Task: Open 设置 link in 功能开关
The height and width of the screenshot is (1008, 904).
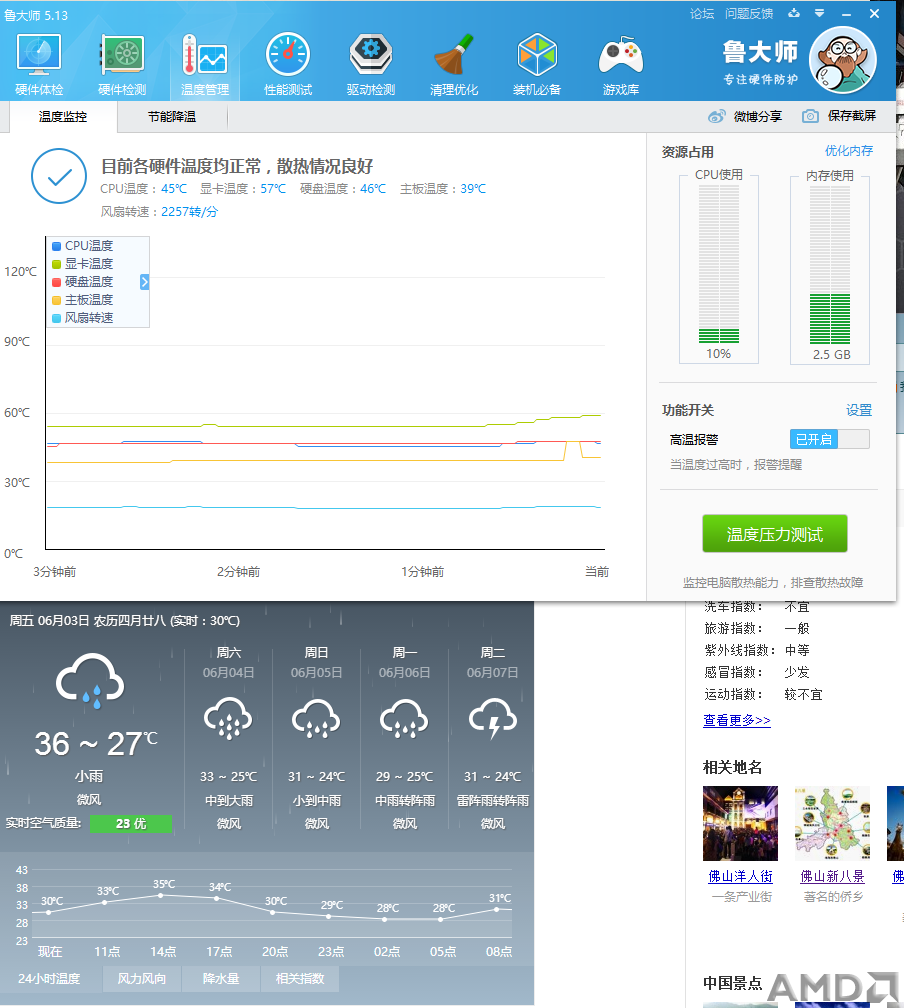Action: tap(859, 410)
